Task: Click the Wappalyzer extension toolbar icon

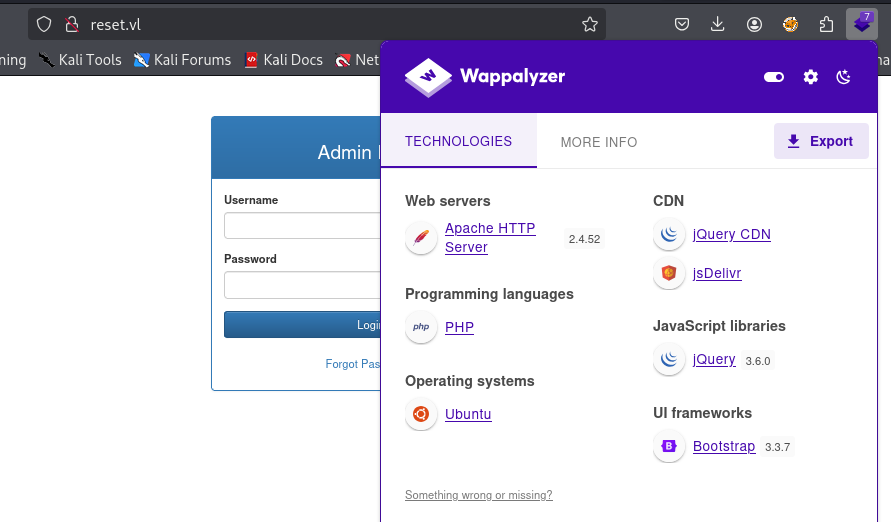Action: click(x=861, y=24)
